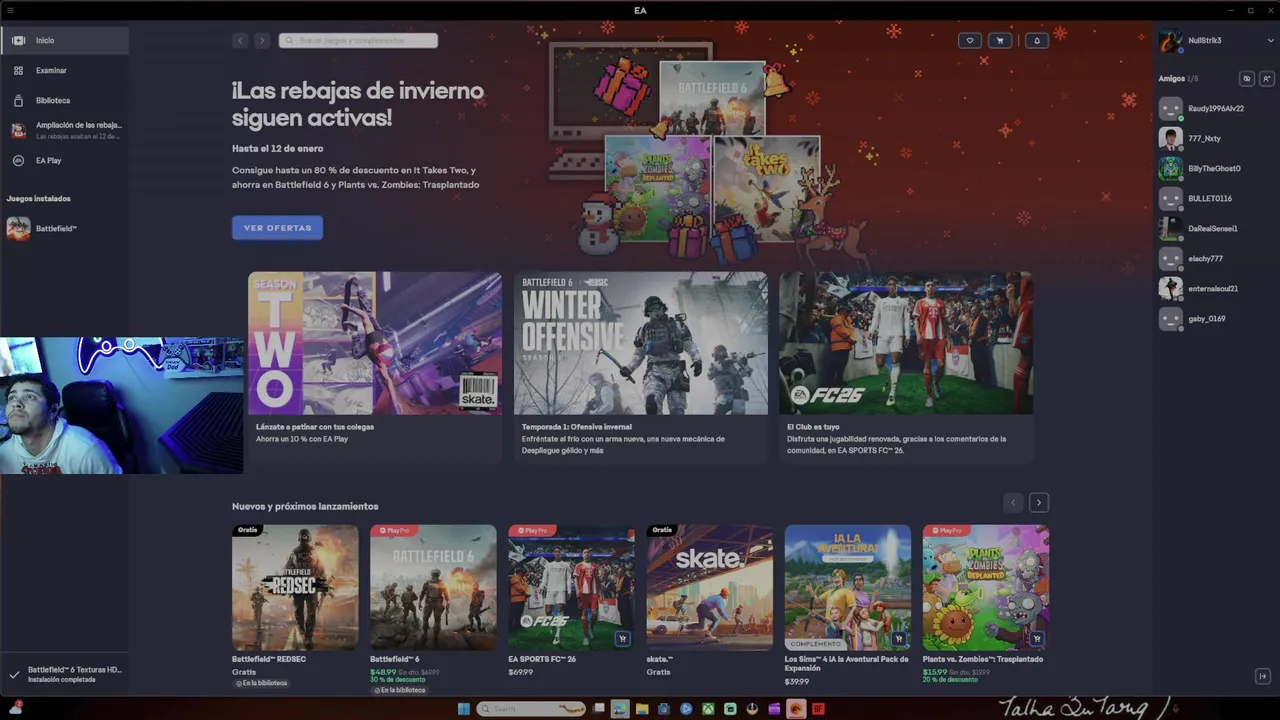Image resolution: width=1280 pixels, height=720 pixels.
Task: Open 777_Nxty friend entry
Action: (x=1215, y=138)
